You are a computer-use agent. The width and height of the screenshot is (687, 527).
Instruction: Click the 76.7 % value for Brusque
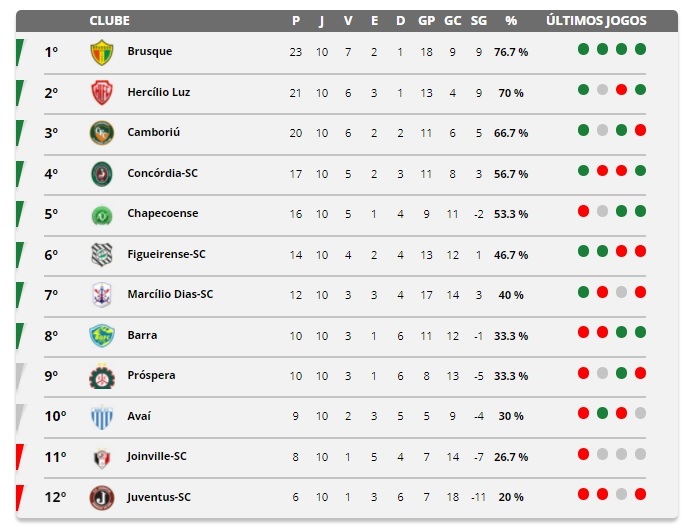(x=511, y=52)
